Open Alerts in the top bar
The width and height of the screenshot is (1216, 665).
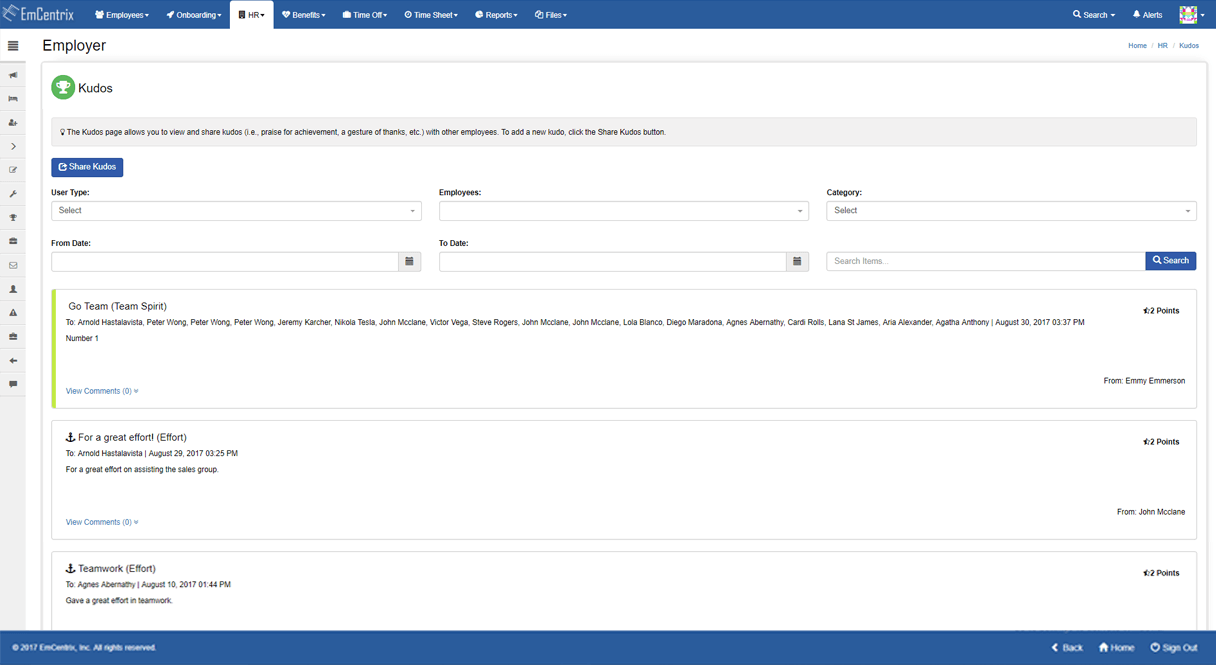click(x=1147, y=15)
